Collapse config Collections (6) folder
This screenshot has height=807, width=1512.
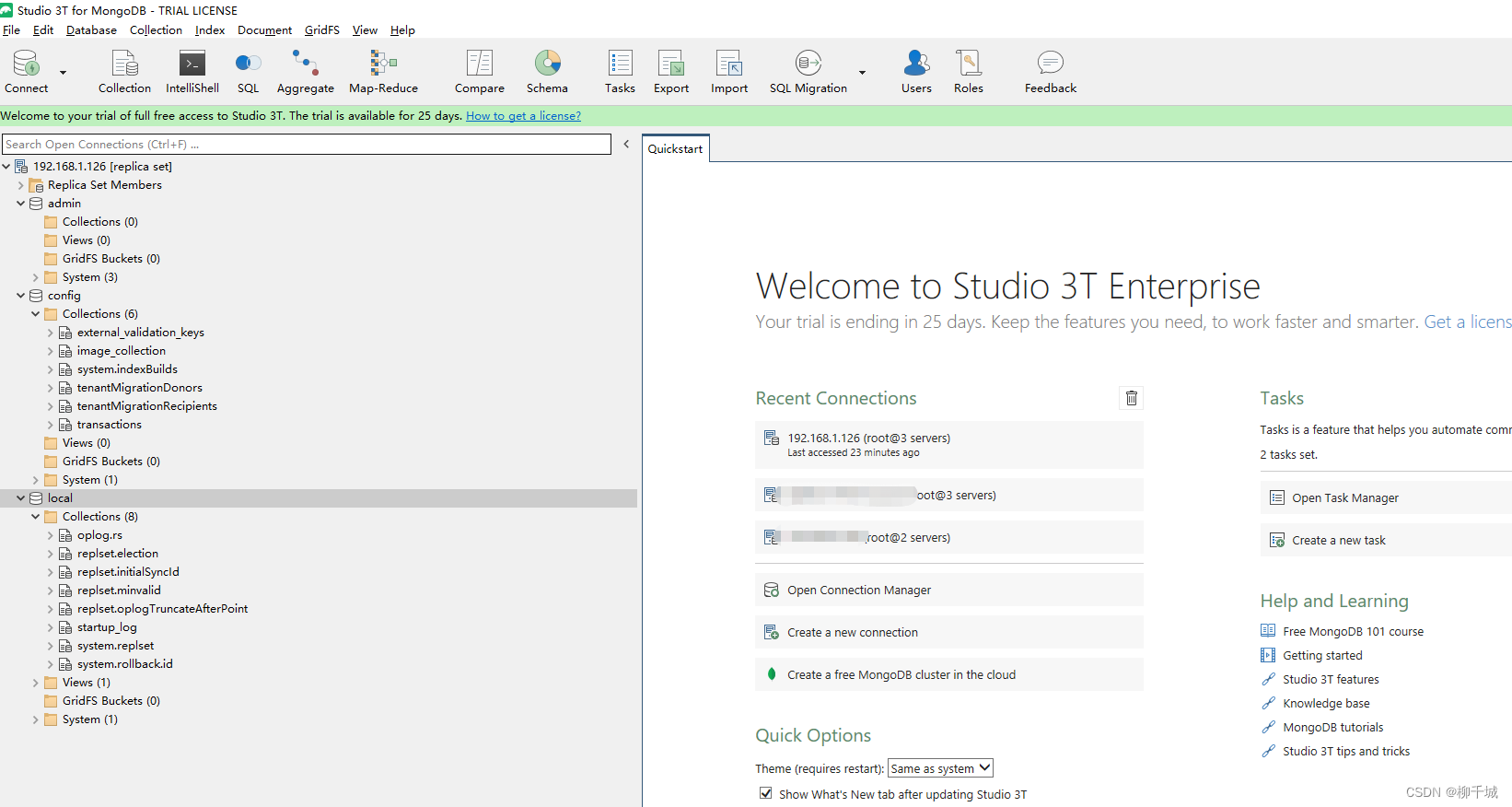tap(36, 314)
